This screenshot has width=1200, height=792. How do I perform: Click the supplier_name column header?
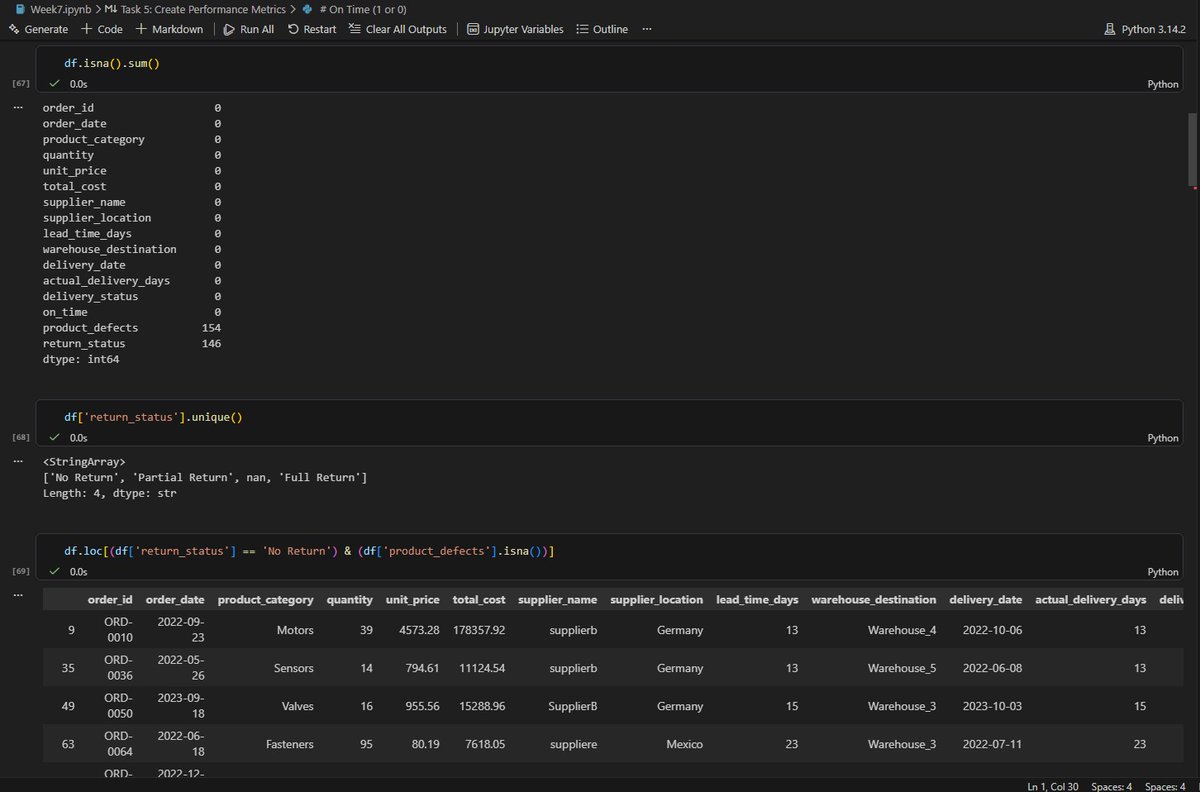click(x=557, y=600)
